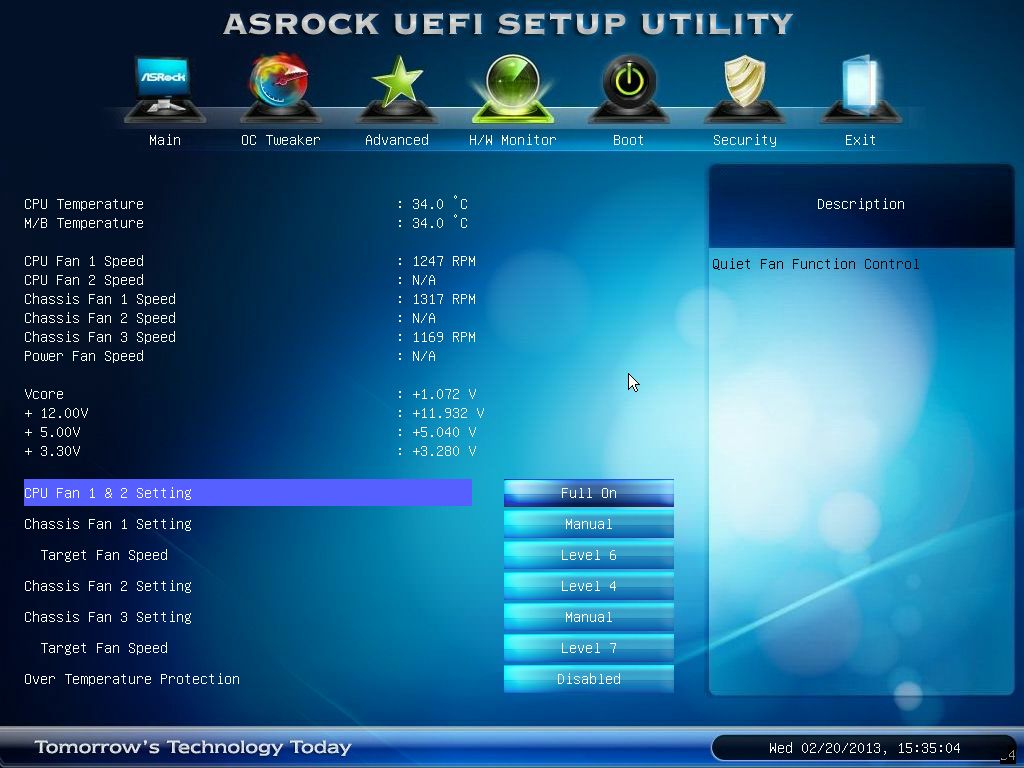Open the Level 7 target fan speed option

point(588,648)
